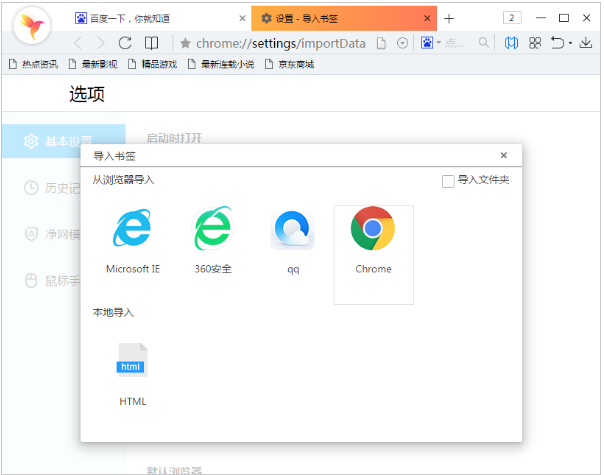Choose the 360安全 browser icon
Screen dimensions: 604x475
coord(213,228)
